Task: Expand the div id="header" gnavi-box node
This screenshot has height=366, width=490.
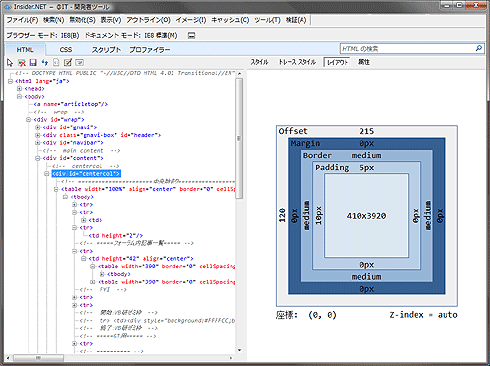Action: point(38,135)
